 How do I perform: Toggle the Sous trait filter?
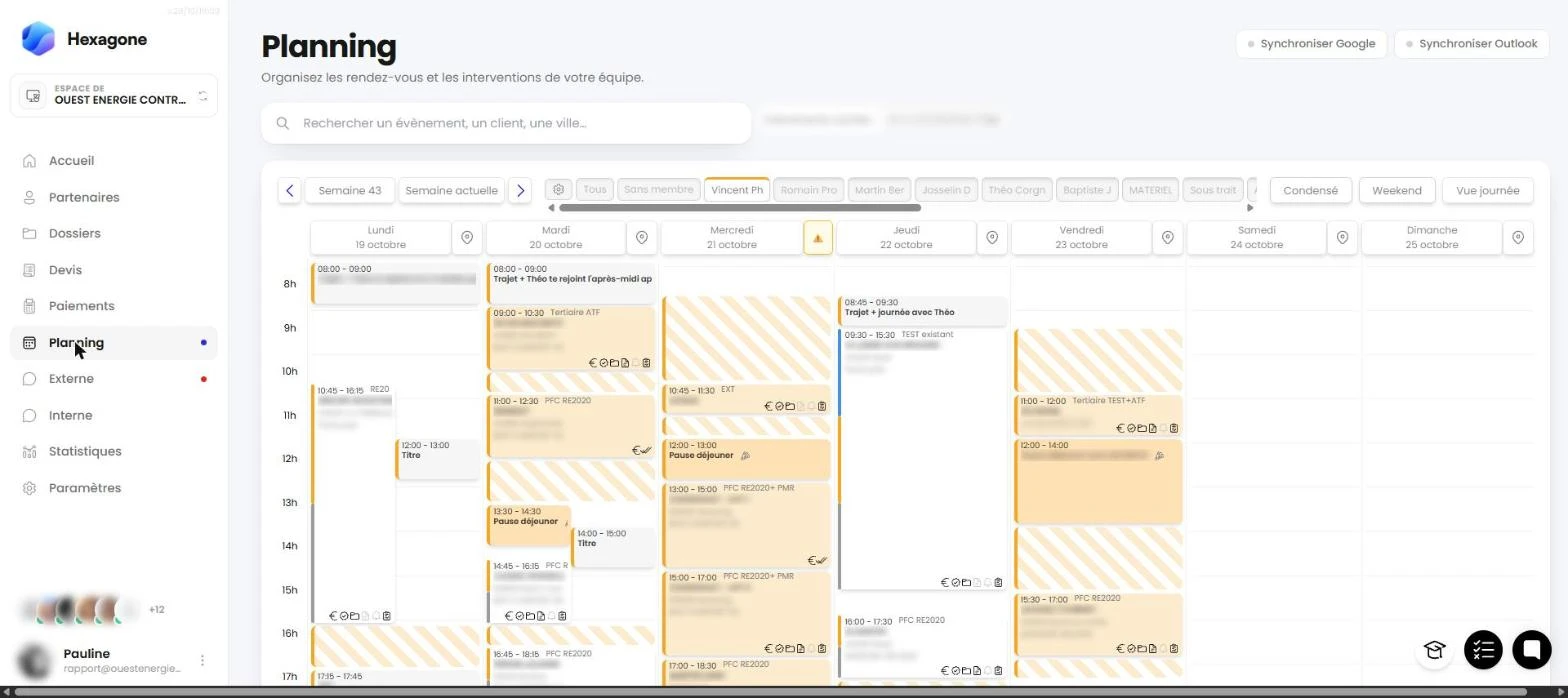click(x=1213, y=190)
